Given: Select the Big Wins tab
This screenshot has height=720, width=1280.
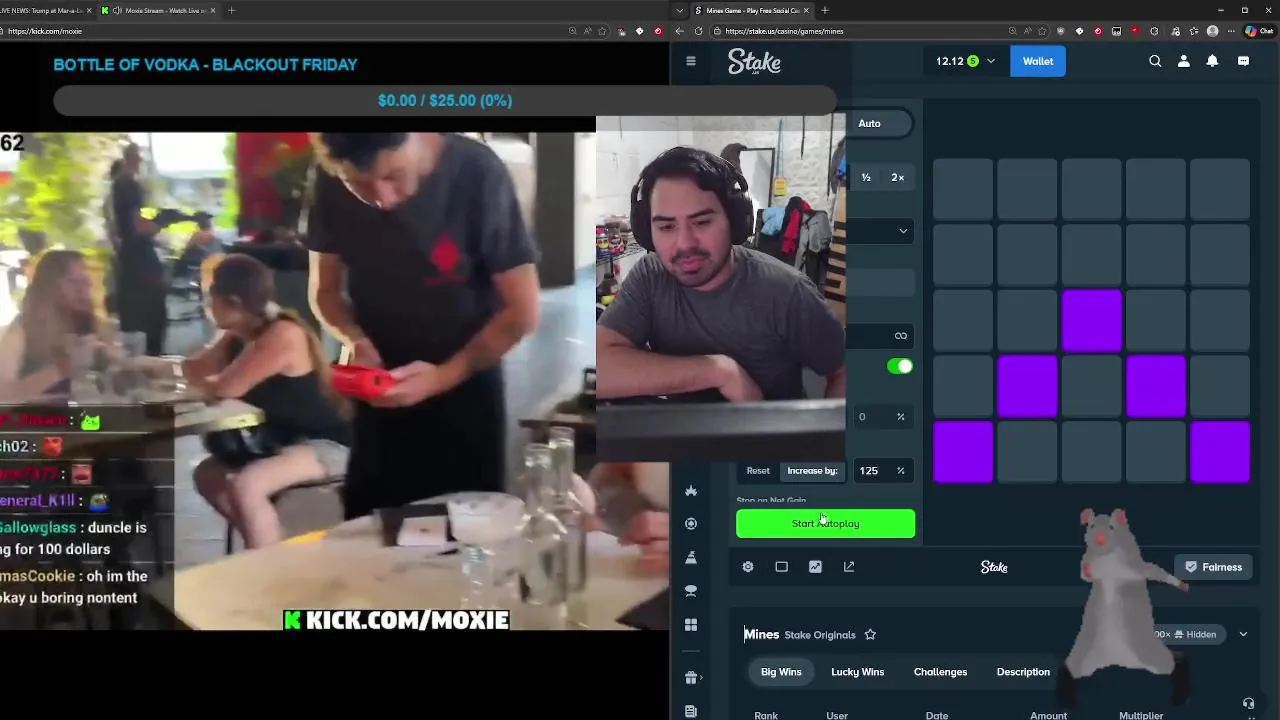Looking at the screenshot, I should [x=781, y=672].
